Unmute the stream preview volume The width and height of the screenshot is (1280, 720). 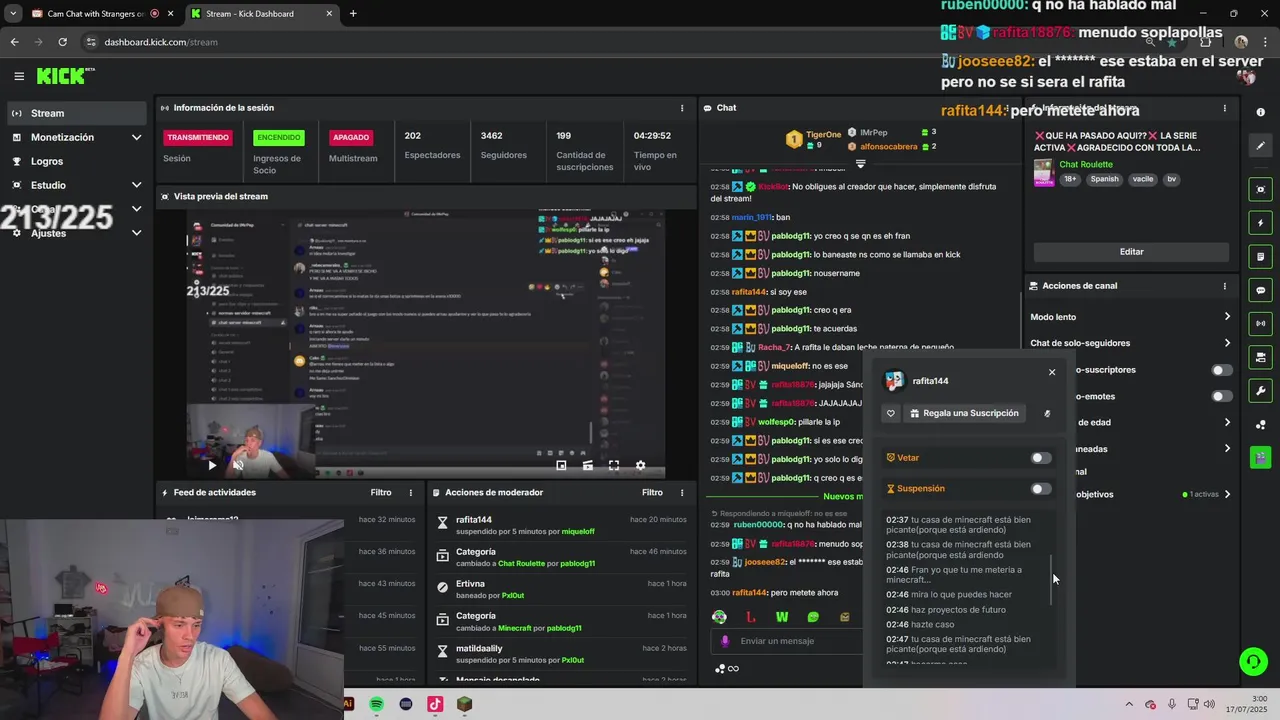(x=238, y=465)
